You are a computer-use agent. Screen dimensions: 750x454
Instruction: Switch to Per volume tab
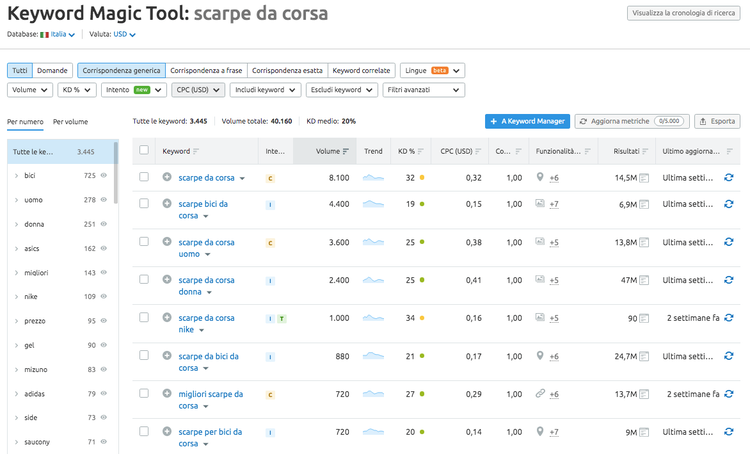pos(70,122)
